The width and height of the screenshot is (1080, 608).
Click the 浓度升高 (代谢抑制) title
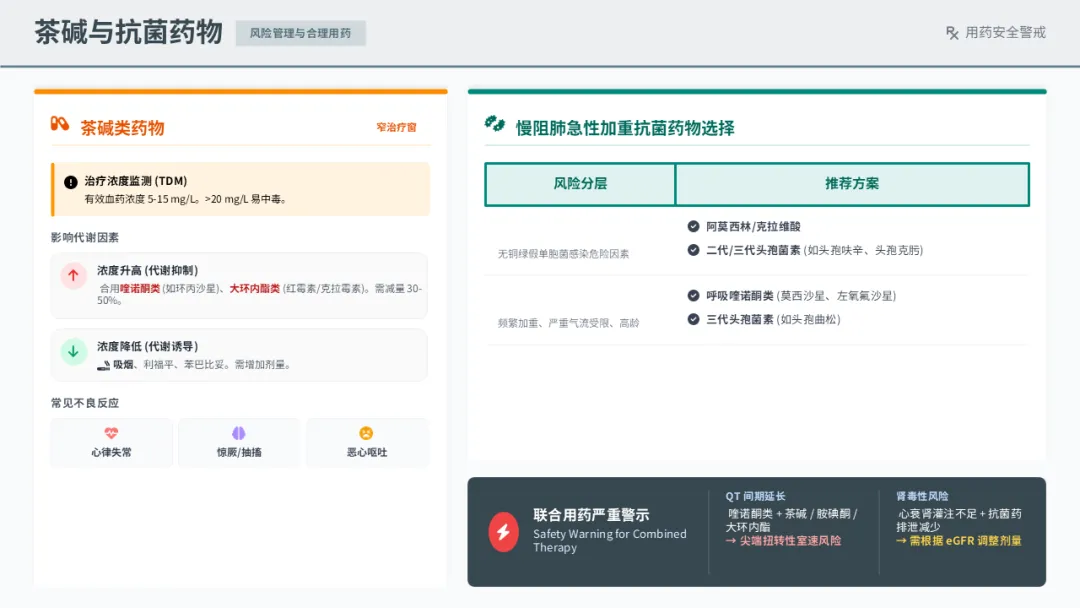pos(147,271)
